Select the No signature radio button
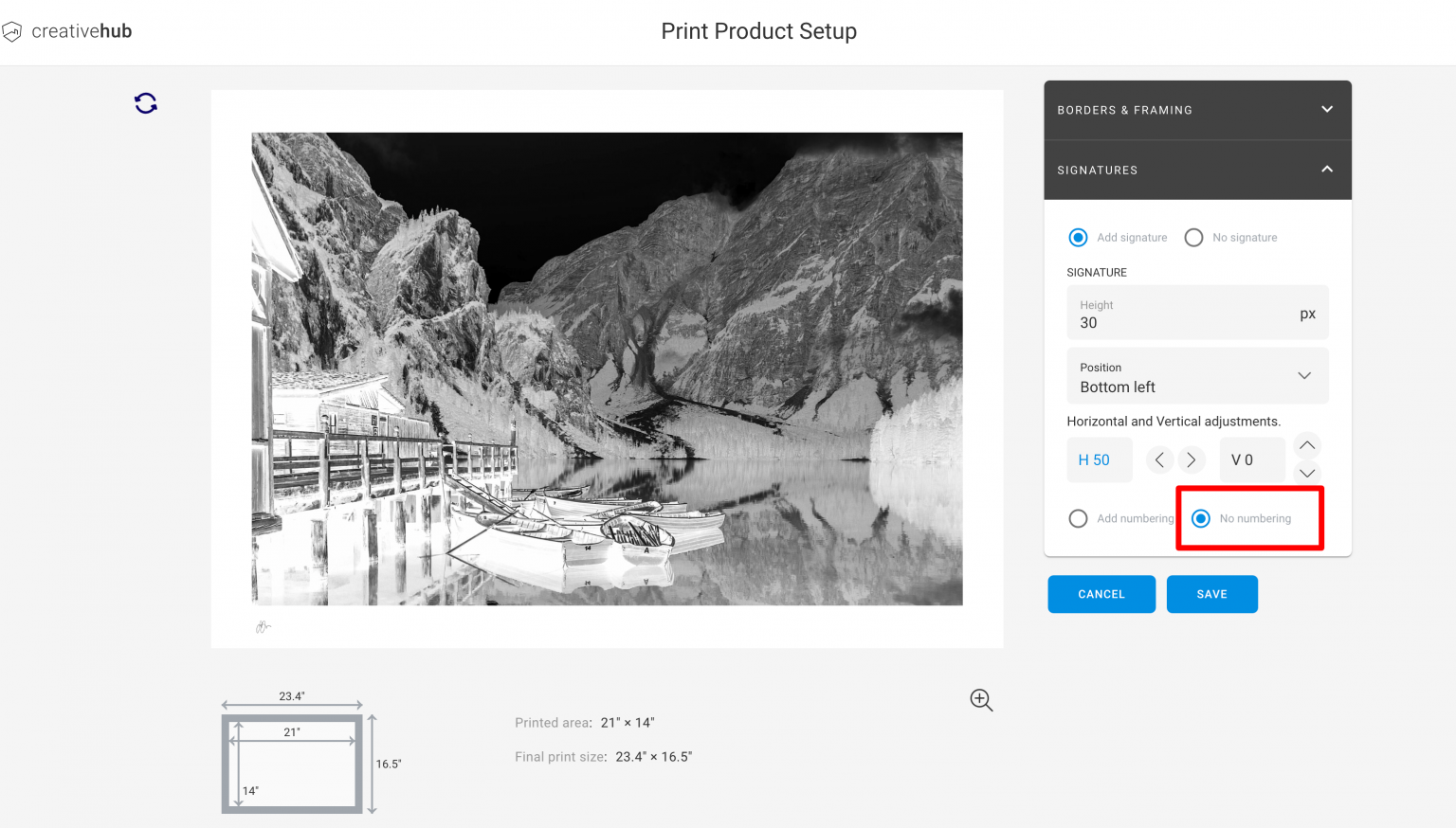 coord(1193,237)
